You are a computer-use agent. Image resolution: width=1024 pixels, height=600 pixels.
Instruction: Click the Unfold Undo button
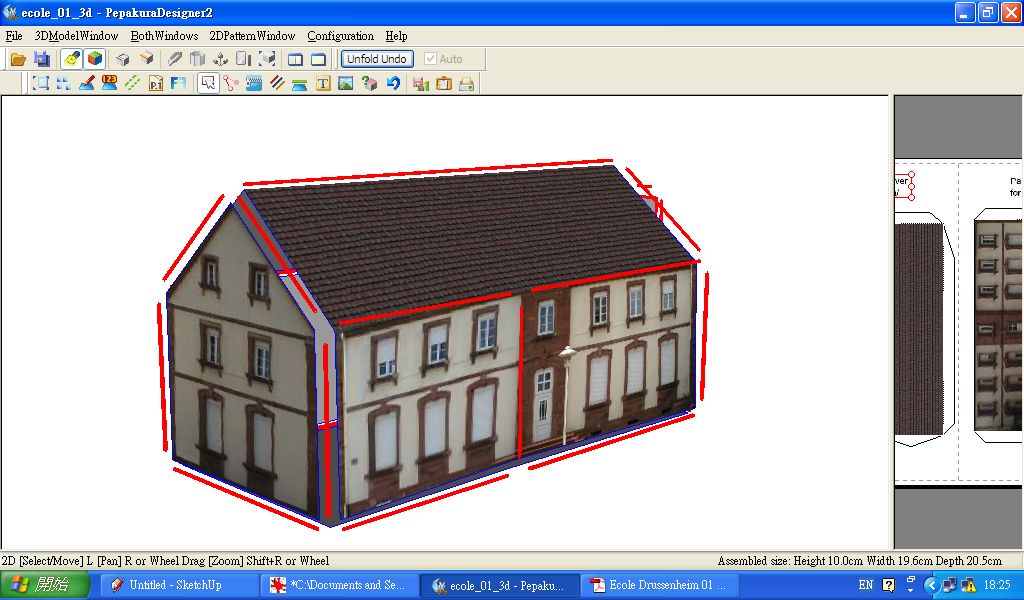pyautogui.click(x=377, y=59)
